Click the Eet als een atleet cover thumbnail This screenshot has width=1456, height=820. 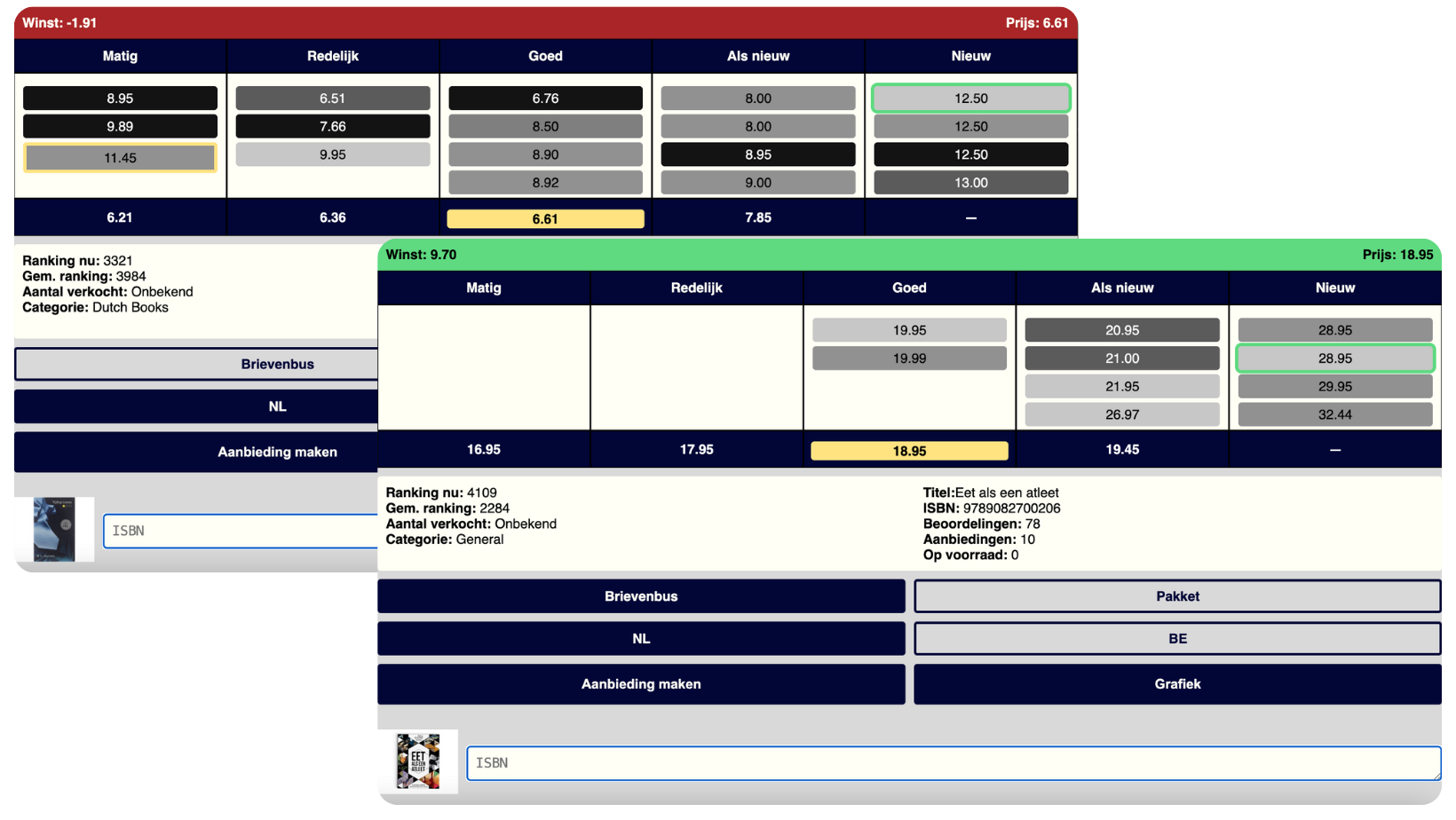[x=421, y=761]
